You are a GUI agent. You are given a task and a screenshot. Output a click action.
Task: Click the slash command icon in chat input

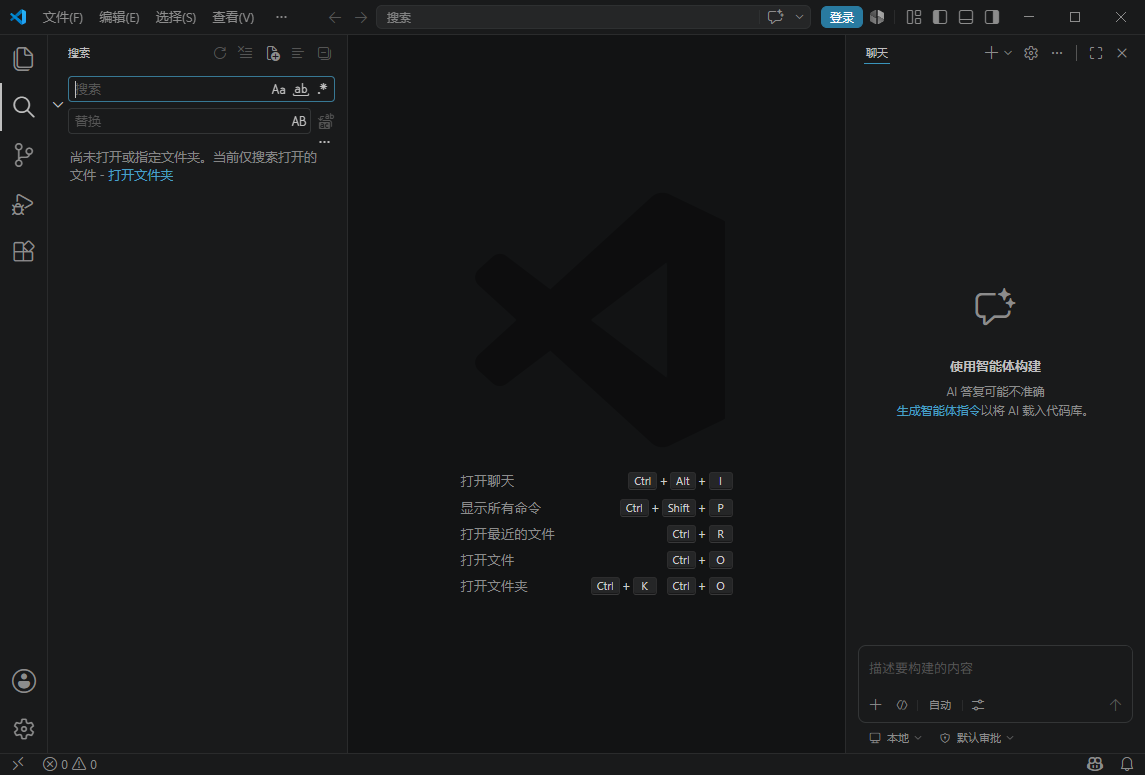tap(902, 705)
